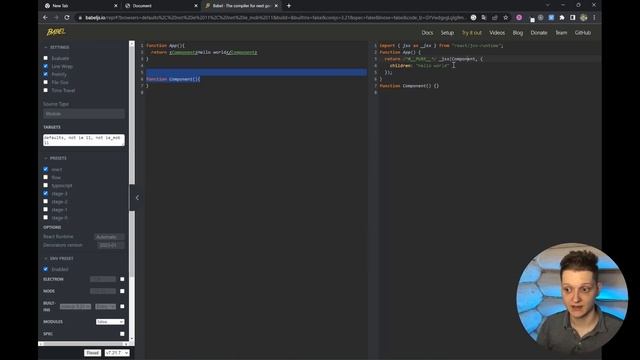640x360 pixels.
Task: Check the stage-2 preset
Action: pyautogui.click(x=45, y=201)
